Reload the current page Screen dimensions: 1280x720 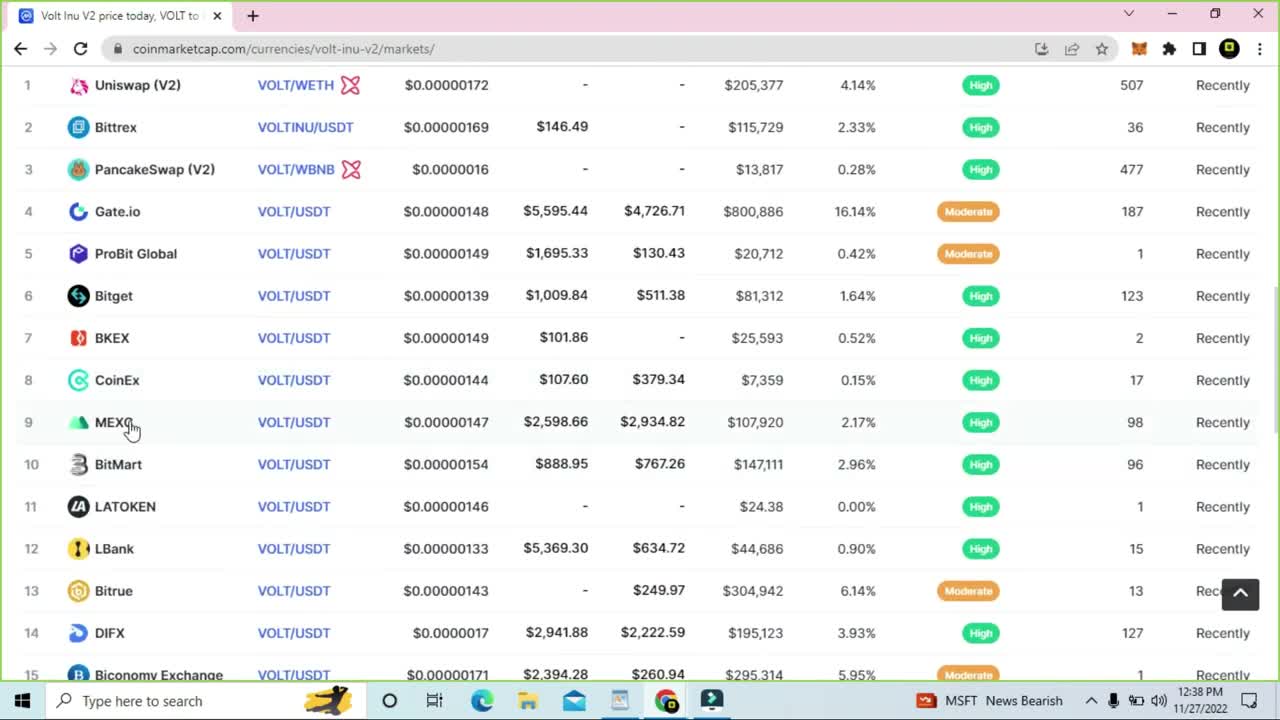coord(80,48)
